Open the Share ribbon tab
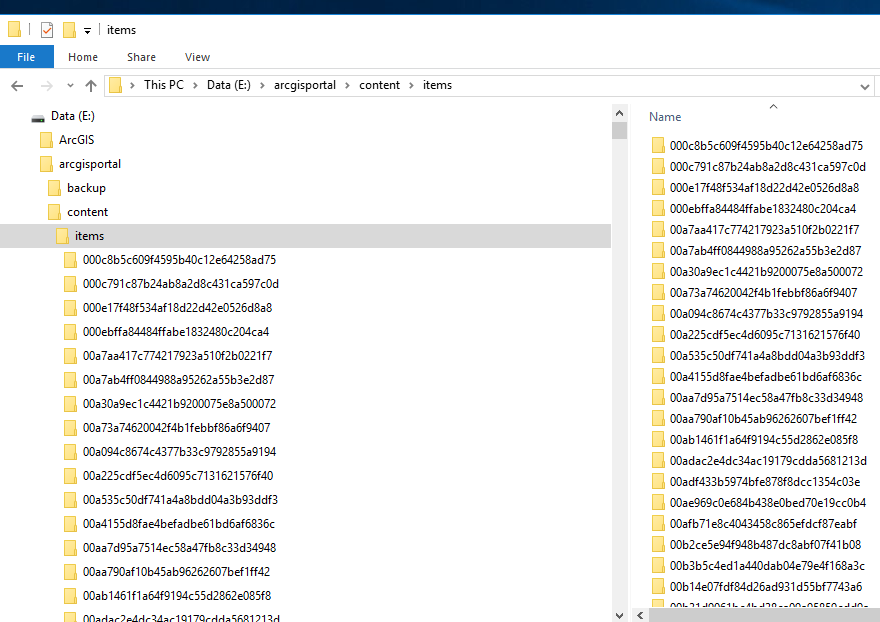880x622 pixels. [141, 57]
